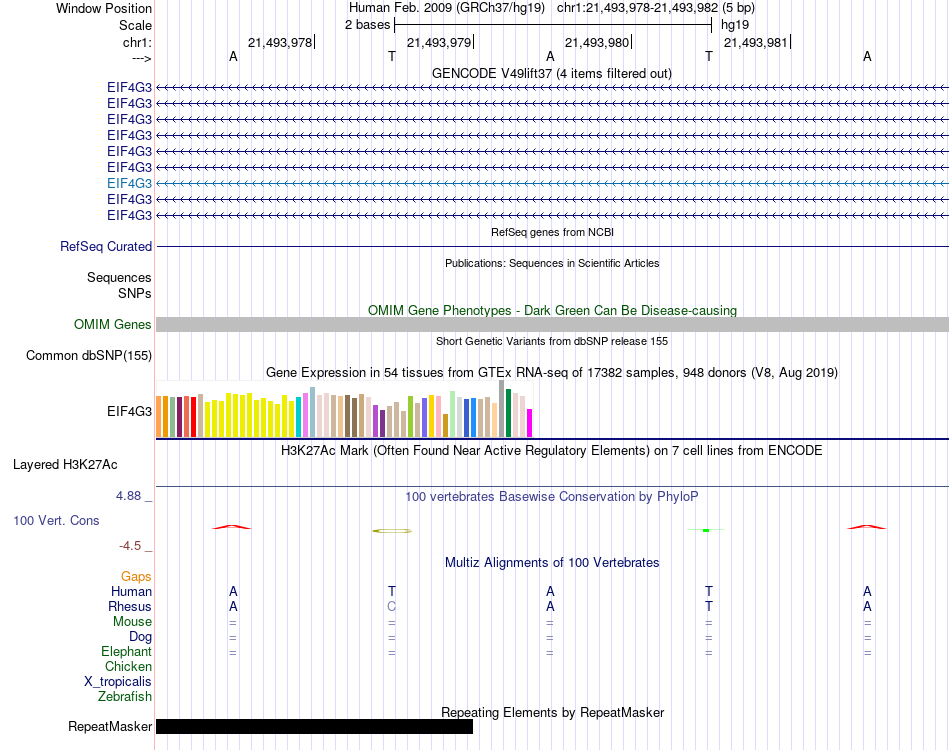Click the RepeatMasker track label

tap(110, 726)
